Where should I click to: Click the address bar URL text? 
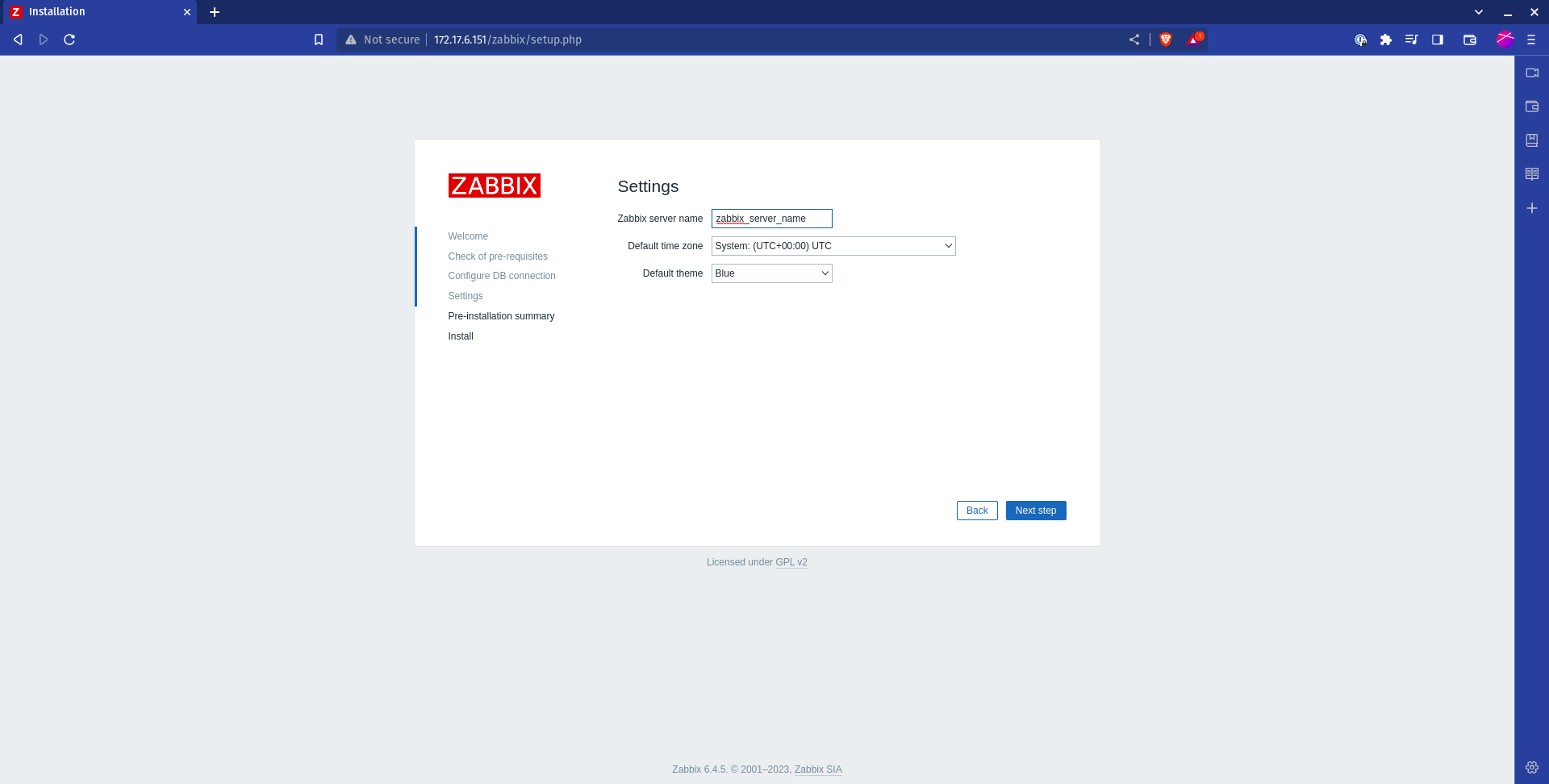point(507,40)
